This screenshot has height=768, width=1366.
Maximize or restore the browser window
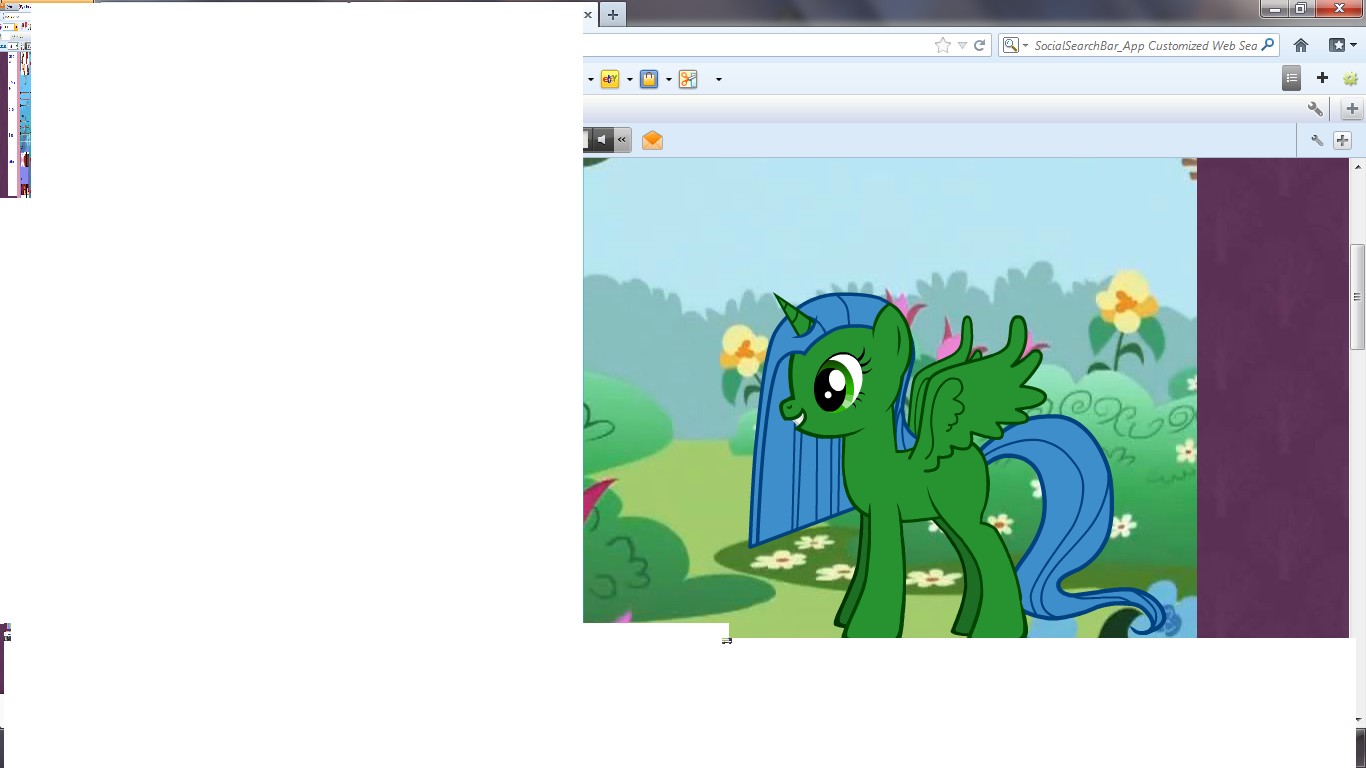coord(1301,8)
